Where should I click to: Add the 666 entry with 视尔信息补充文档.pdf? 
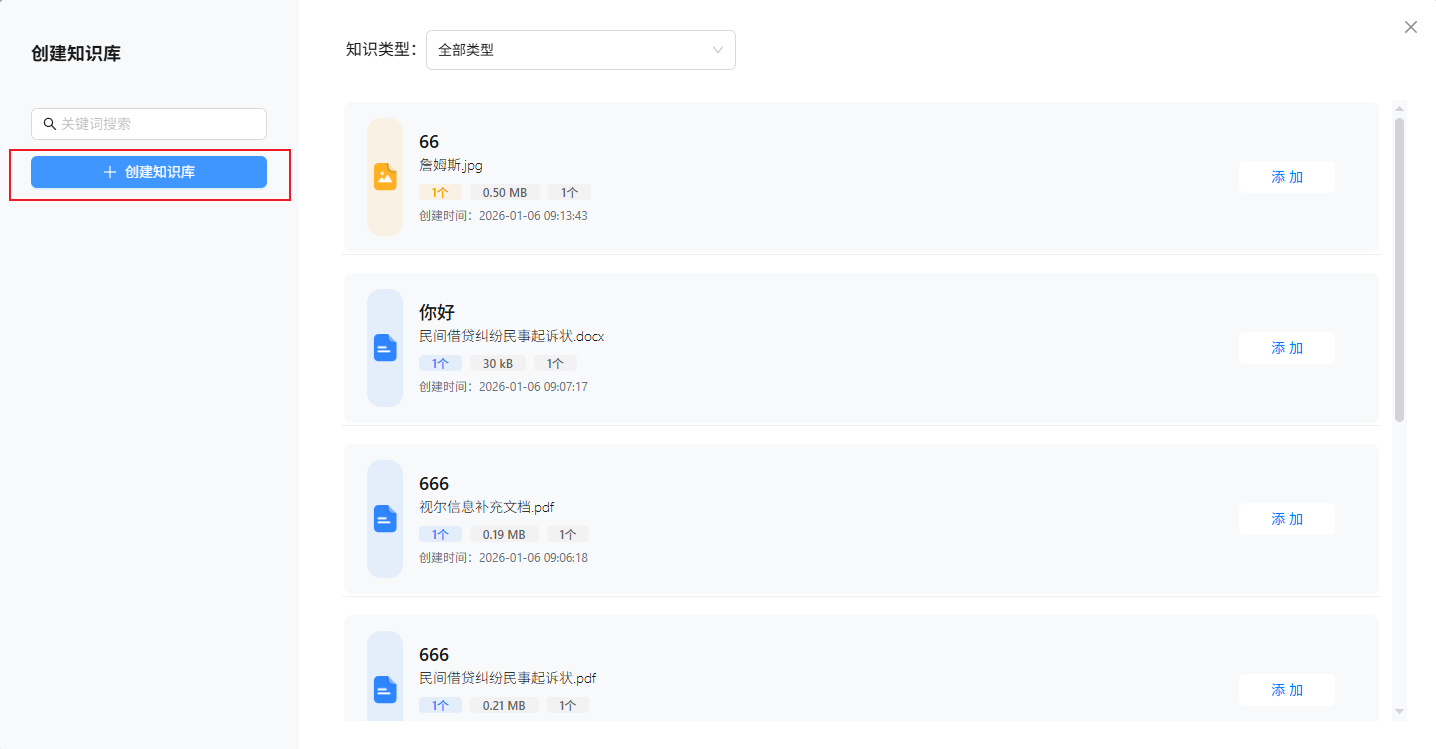pyautogui.click(x=1286, y=519)
